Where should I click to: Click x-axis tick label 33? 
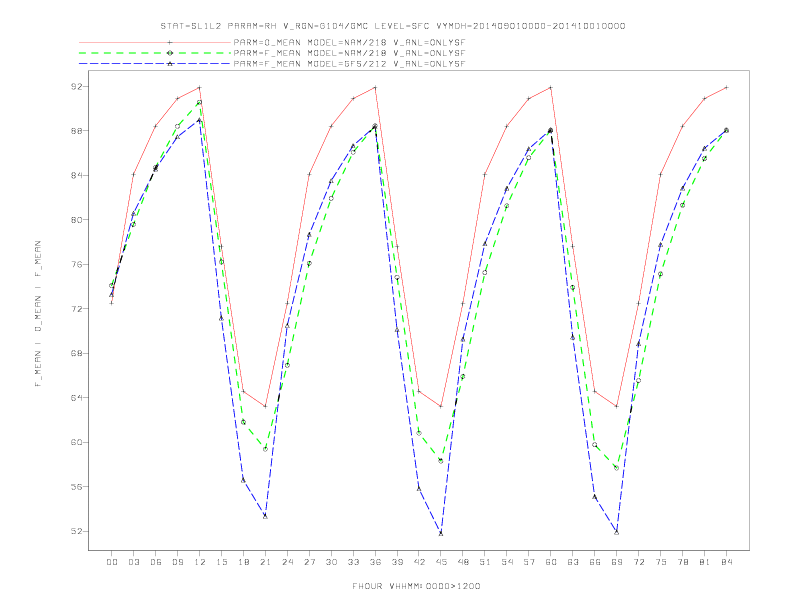[353, 562]
